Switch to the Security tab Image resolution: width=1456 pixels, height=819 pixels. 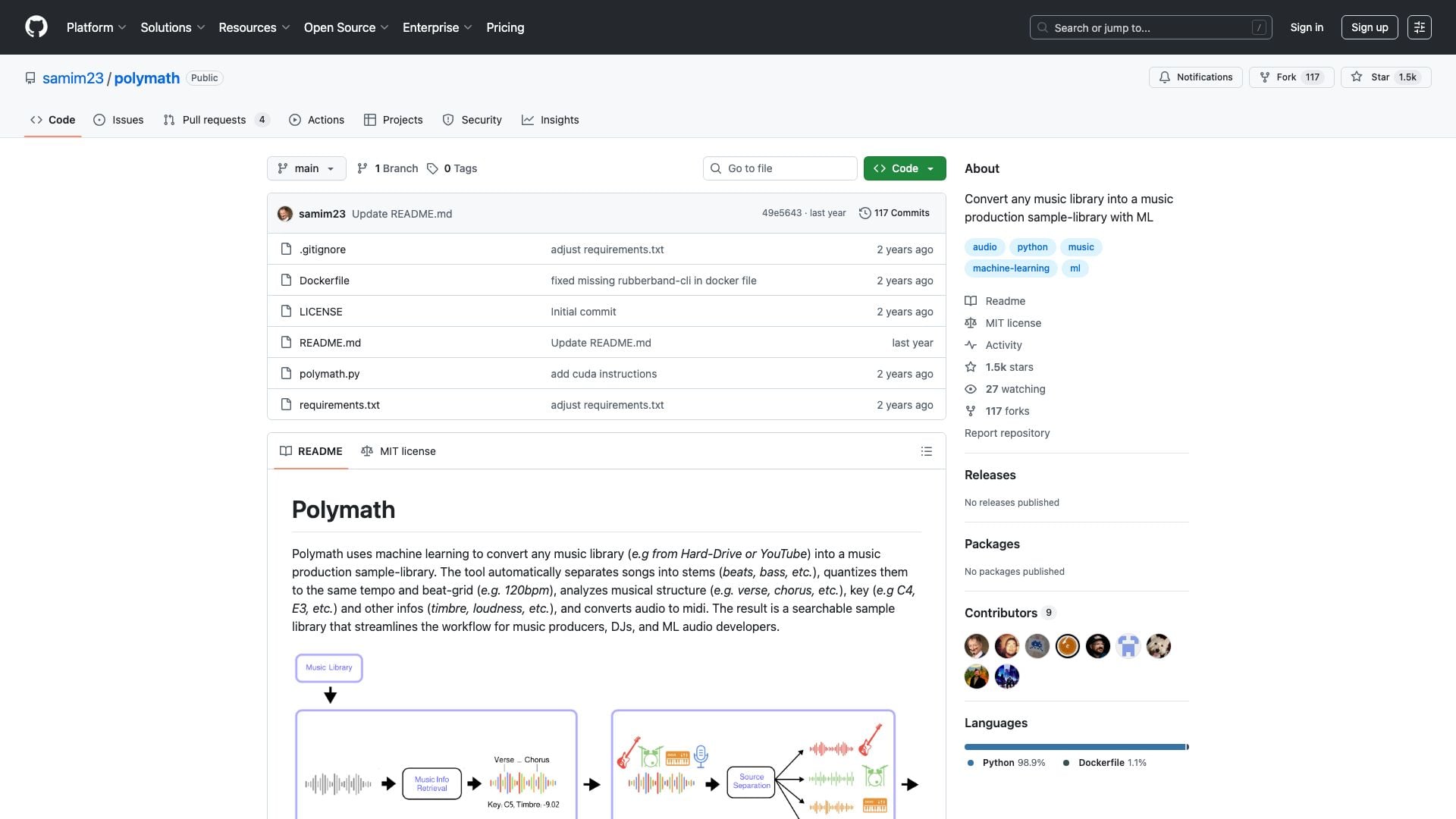[472, 120]
